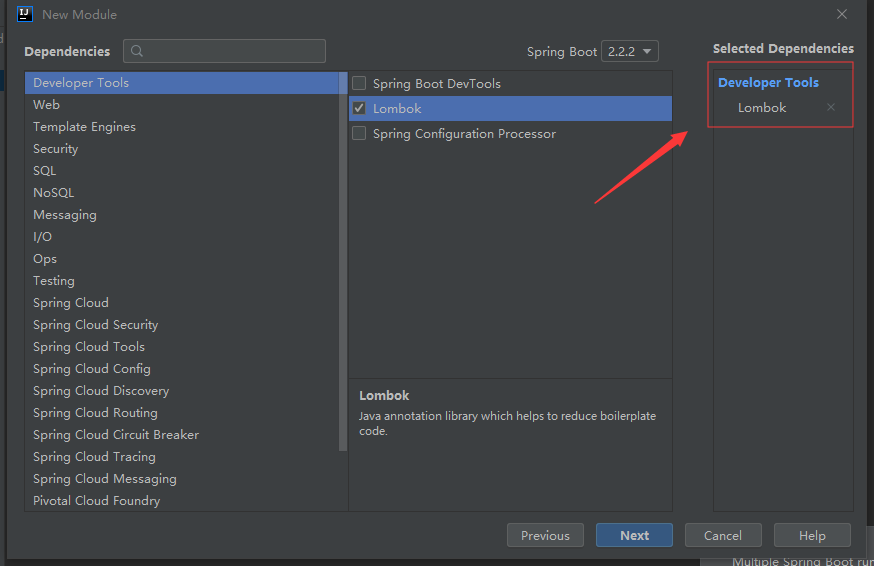Uncheck the Lombok checkbox
The height and width of the screenshot is (566, 874).
tap(359, 108)
